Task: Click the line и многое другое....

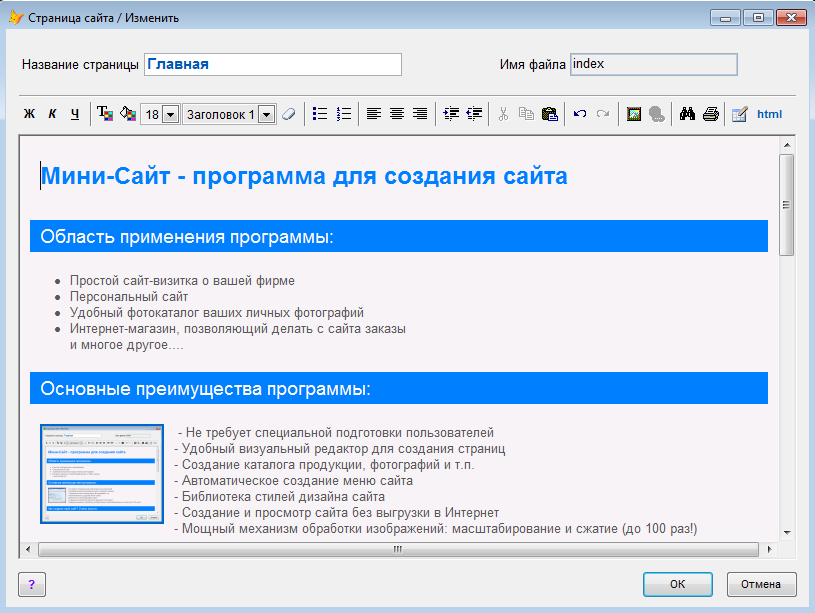Action: [x=127, y=345]
